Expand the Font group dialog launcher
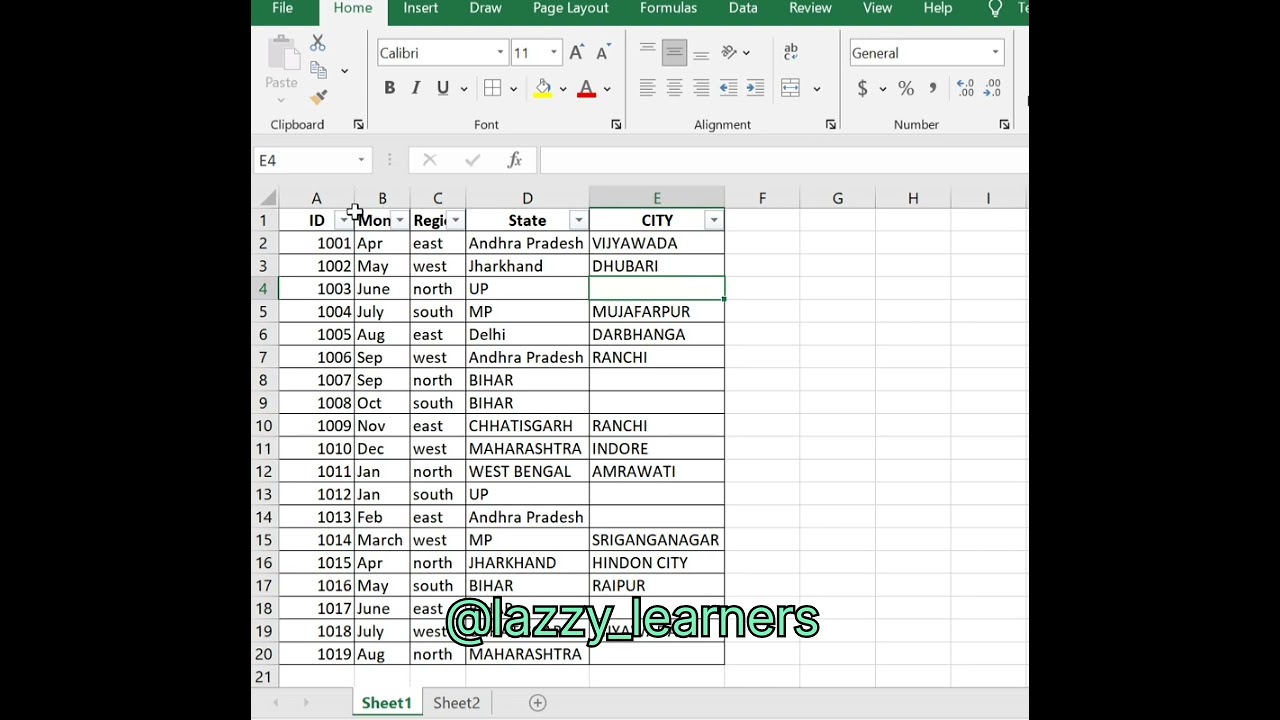The image size is (1280, 720). tap(616, 124)
